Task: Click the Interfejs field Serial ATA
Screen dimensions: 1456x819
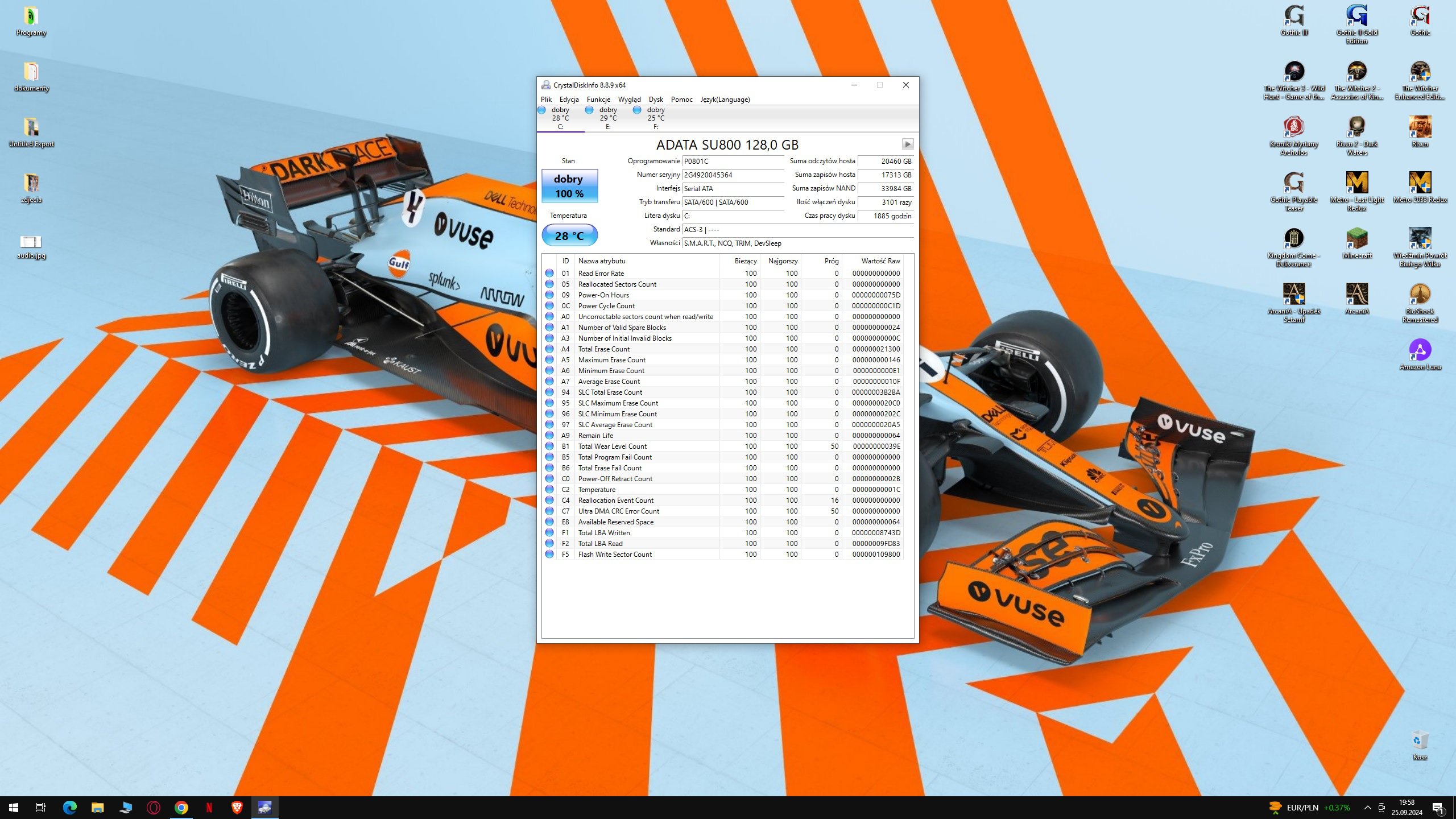Action: tap(733, 189)
